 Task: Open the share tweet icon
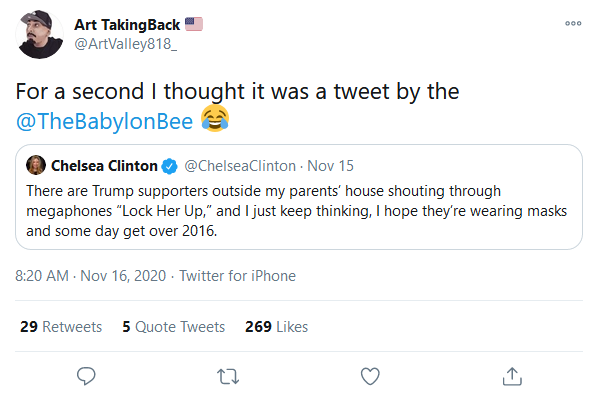[512, 376]
